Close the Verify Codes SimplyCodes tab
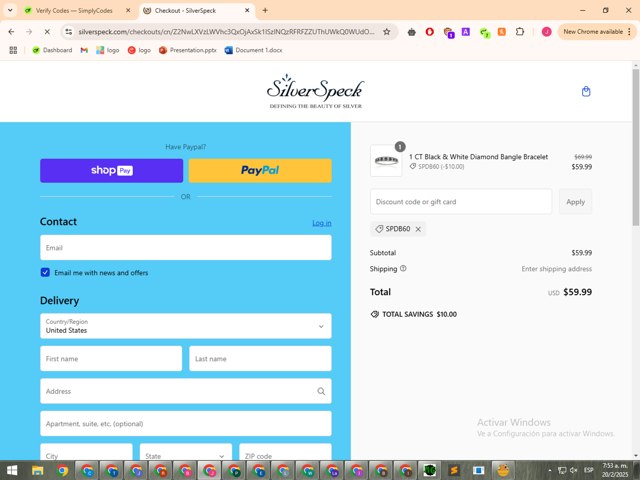The height and width of the screenshot is (480, 640). pyautogui.click(x=128, y=10)
